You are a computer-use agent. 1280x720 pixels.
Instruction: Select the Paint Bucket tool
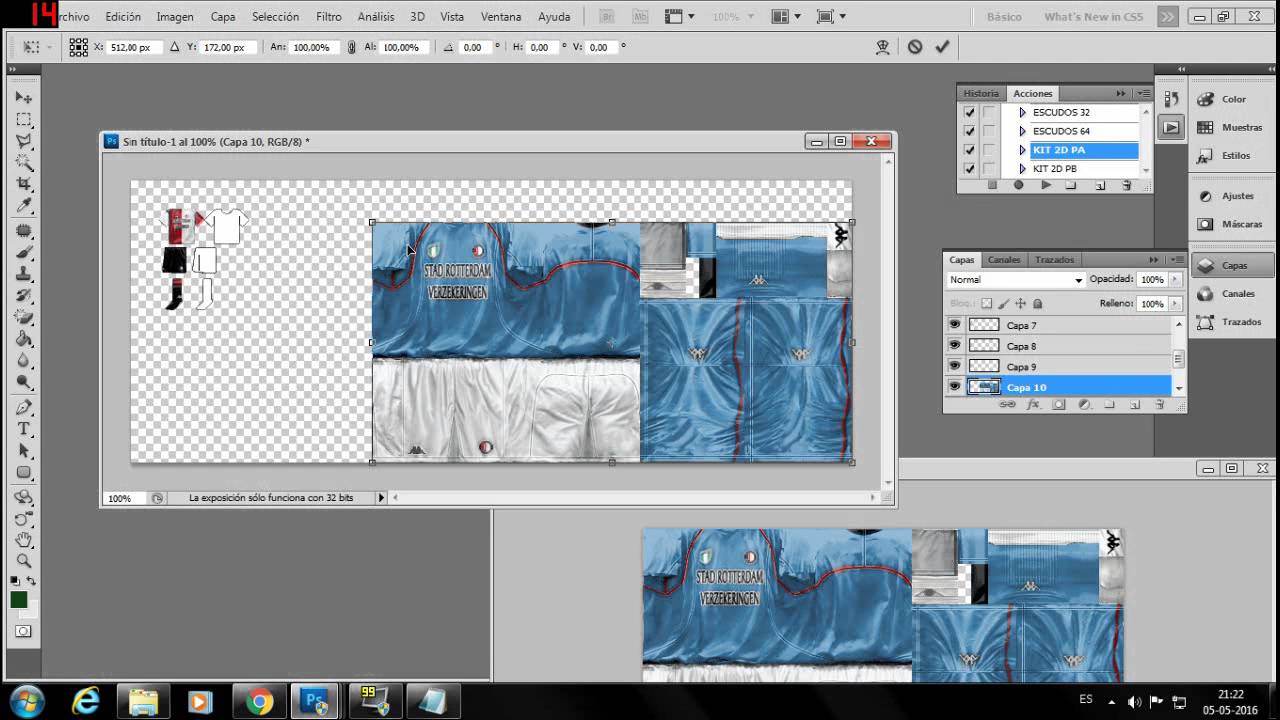[x=24, y=340]
